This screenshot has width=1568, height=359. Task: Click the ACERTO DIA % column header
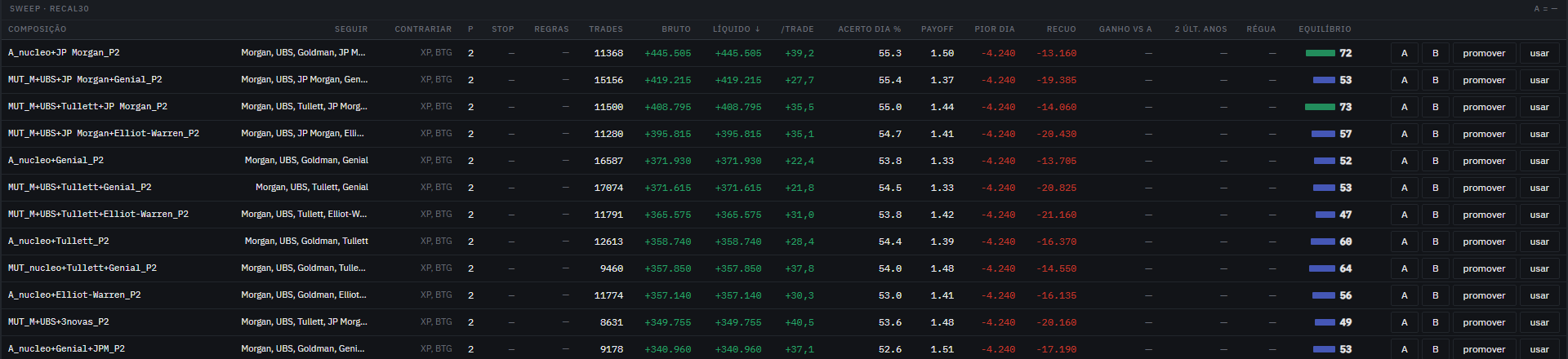point(869,29)
